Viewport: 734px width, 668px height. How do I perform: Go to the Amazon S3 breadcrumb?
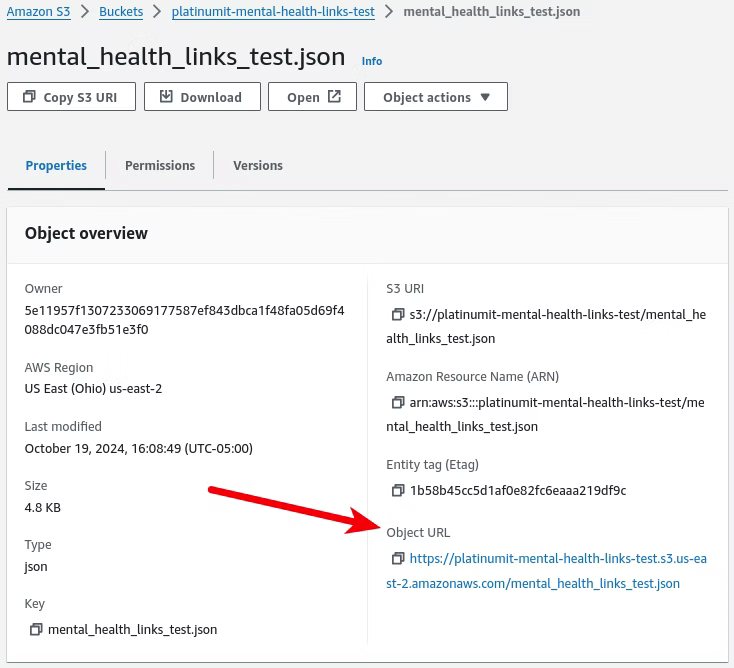pos(38,11)
